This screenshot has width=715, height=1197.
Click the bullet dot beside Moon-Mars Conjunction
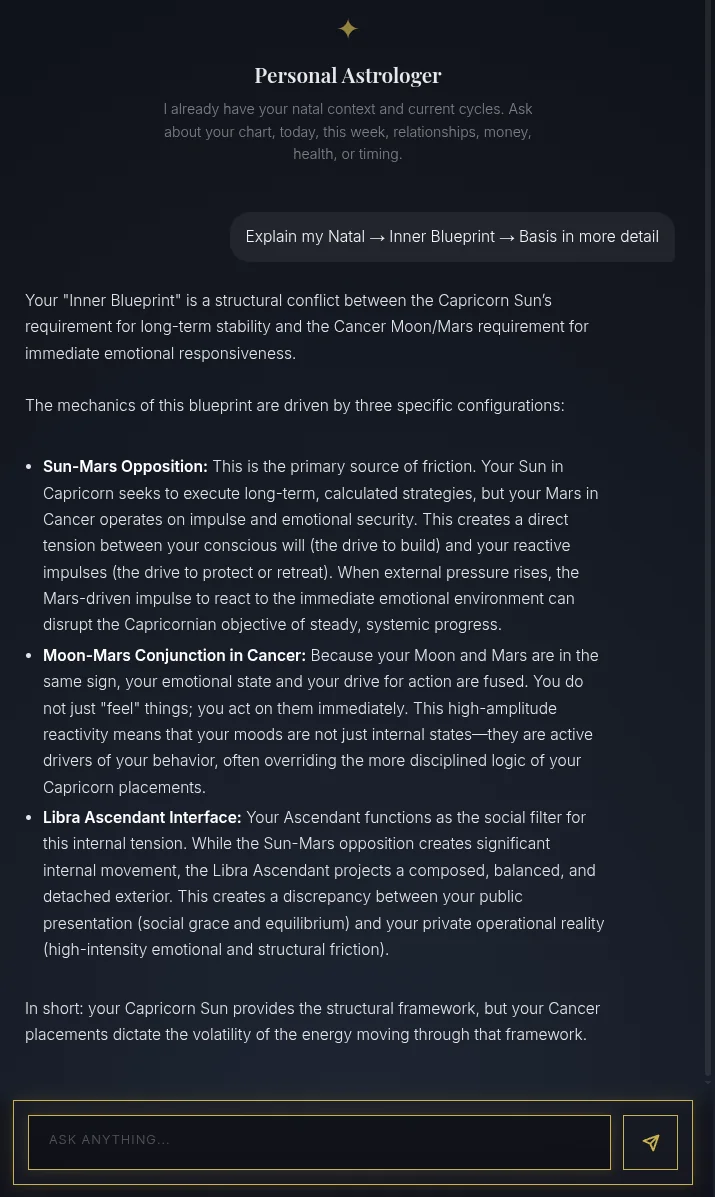29,655
